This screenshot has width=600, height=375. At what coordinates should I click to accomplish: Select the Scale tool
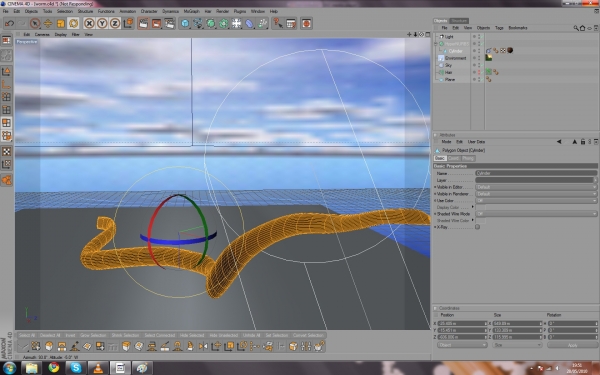60,23
